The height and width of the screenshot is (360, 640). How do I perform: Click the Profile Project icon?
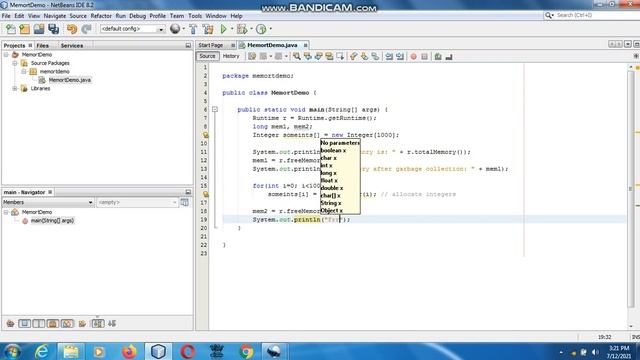point(261,29)
